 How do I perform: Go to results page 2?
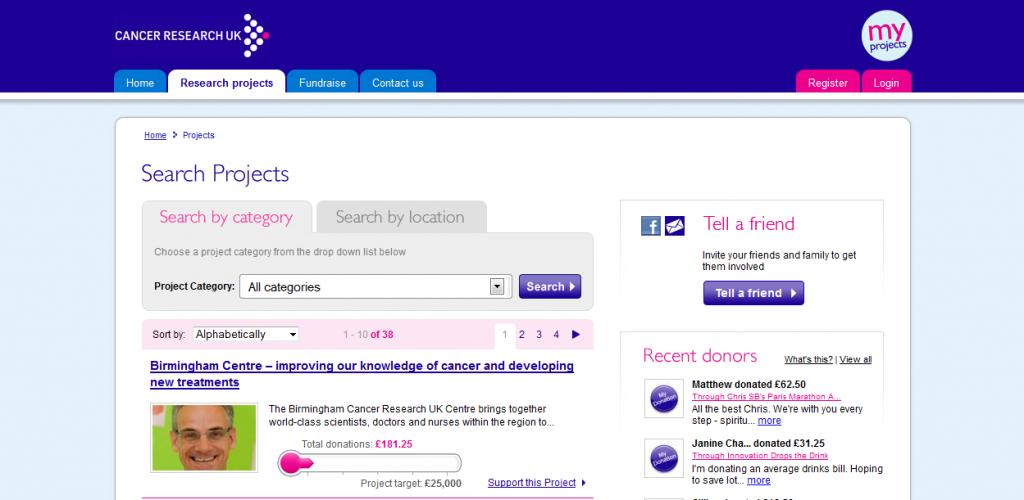coord(522,334)
